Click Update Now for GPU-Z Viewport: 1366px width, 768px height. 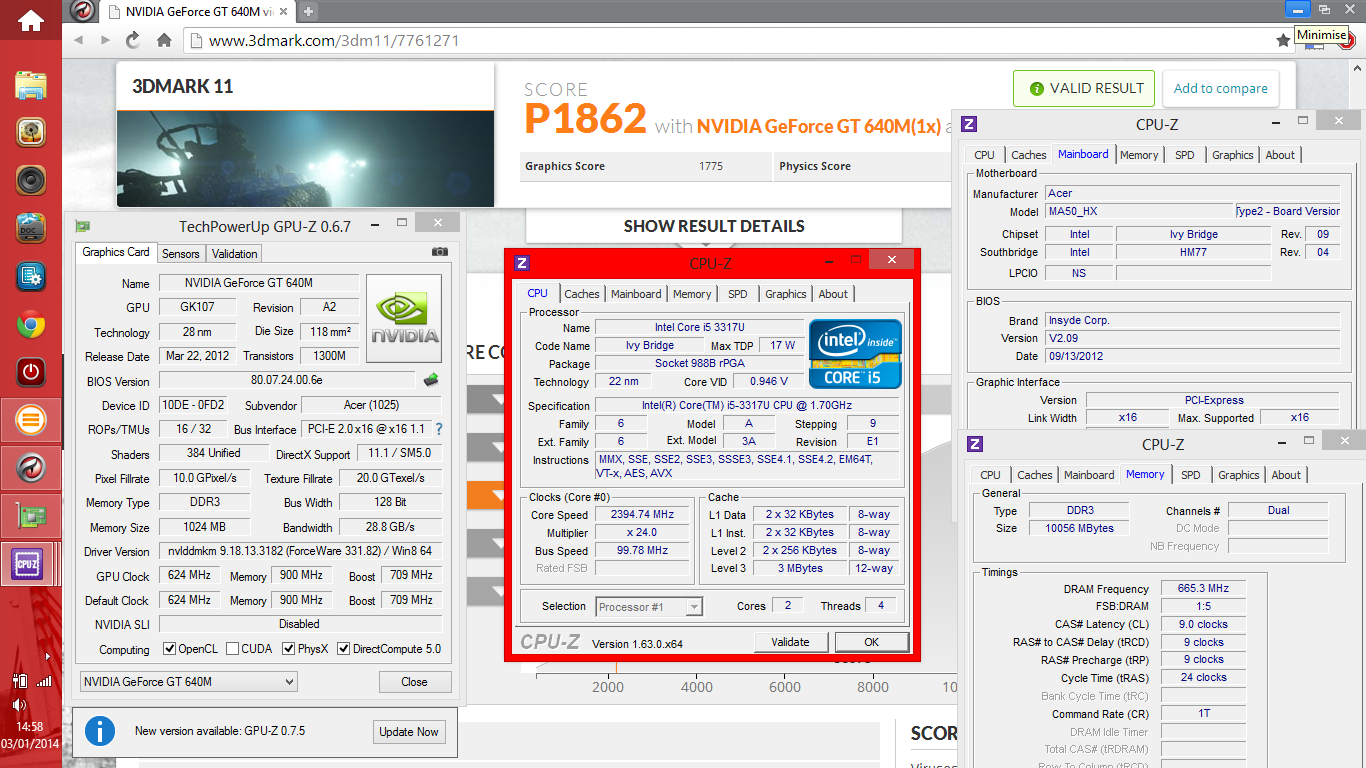tap(409, 732)
